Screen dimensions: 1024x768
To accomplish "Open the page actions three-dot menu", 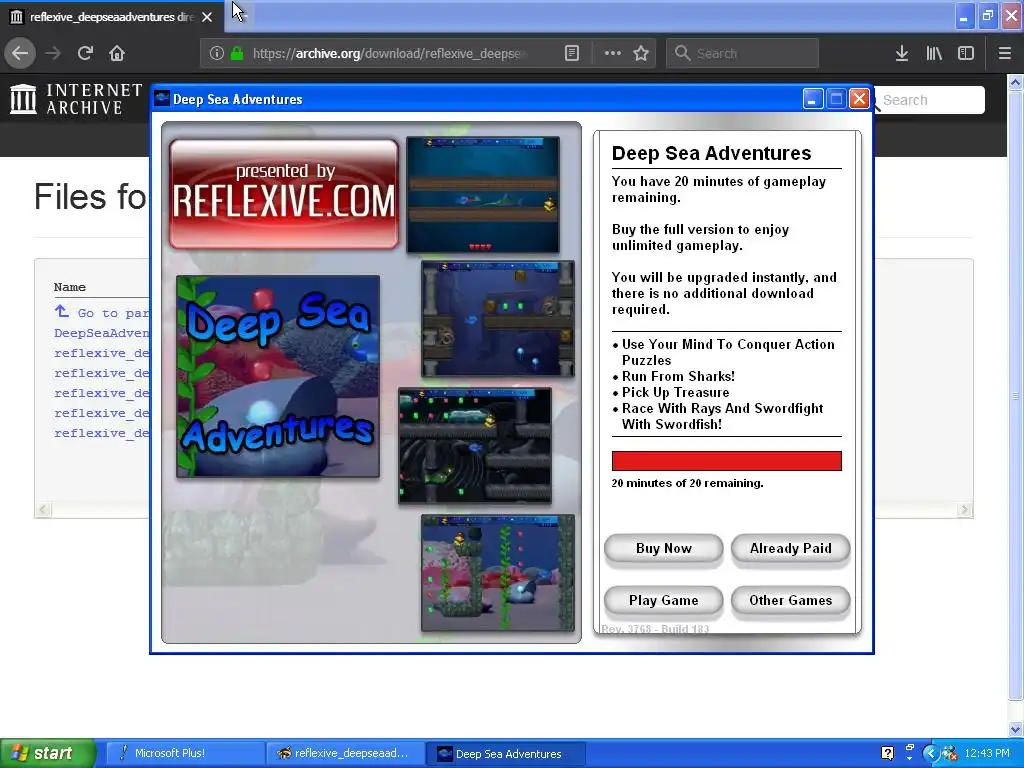I will pyautogui.click(x=613, y=54).
